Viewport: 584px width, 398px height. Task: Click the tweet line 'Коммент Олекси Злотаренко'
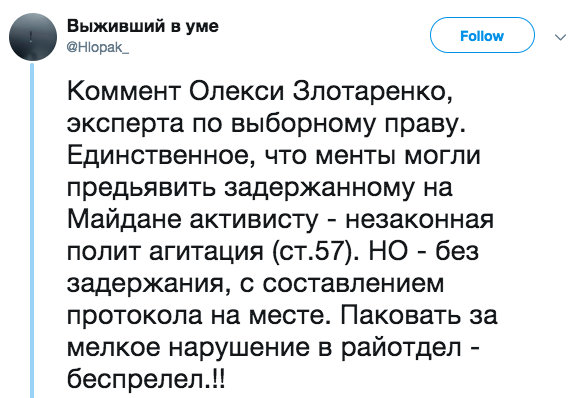tap(260, 91)
